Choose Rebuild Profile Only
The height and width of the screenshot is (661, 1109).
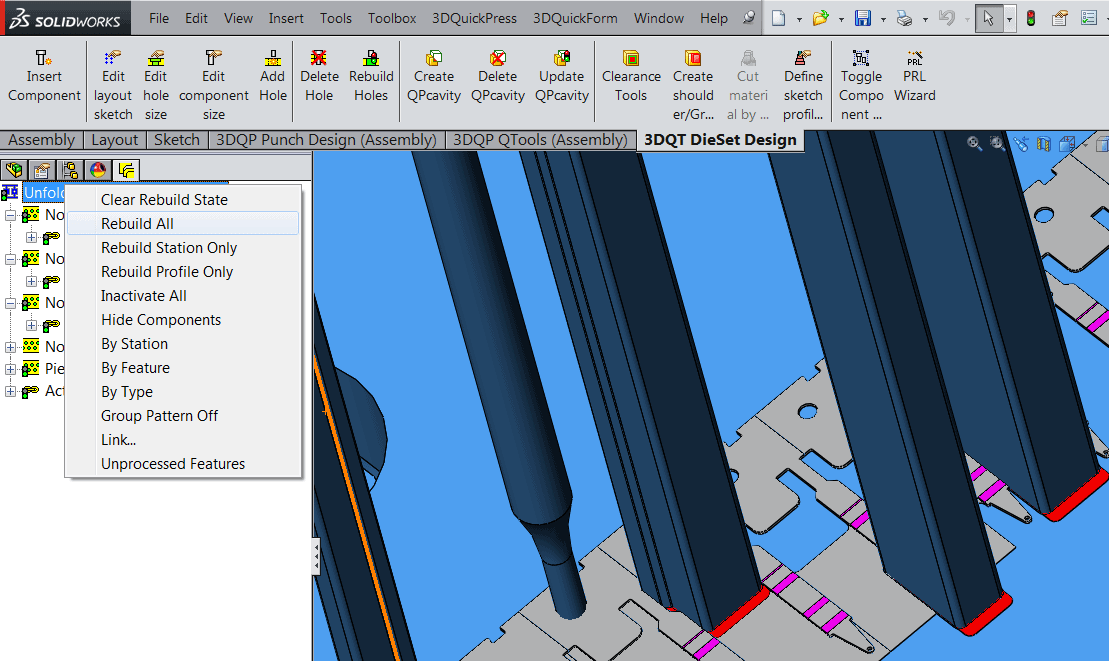(183, 272)
